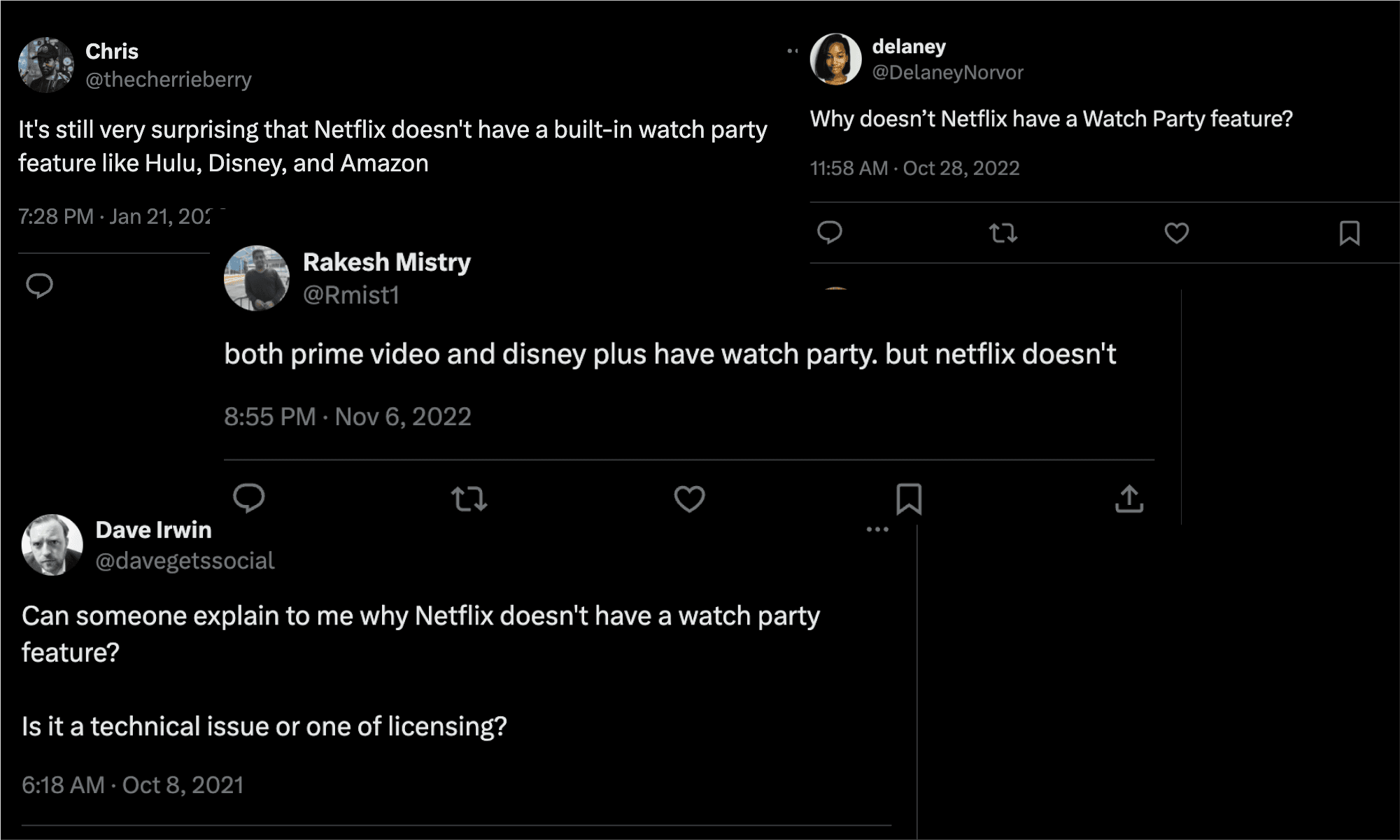Click Dave Irwin's profile photo
Image resolution: width=1400 pixels, height=840 pixels.
coord(52,545)
